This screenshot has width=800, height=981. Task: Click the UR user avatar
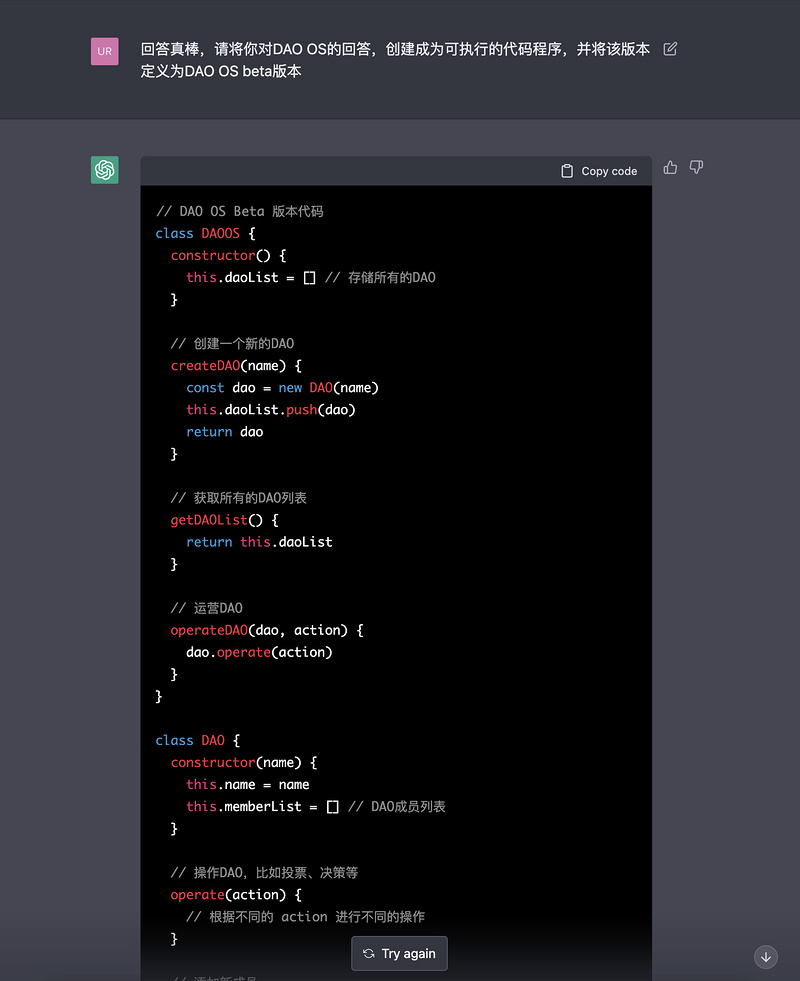(105, 51)
